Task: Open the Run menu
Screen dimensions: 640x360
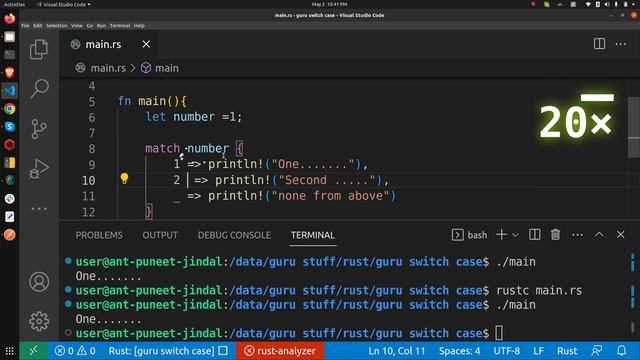Action: pos(101,26)
